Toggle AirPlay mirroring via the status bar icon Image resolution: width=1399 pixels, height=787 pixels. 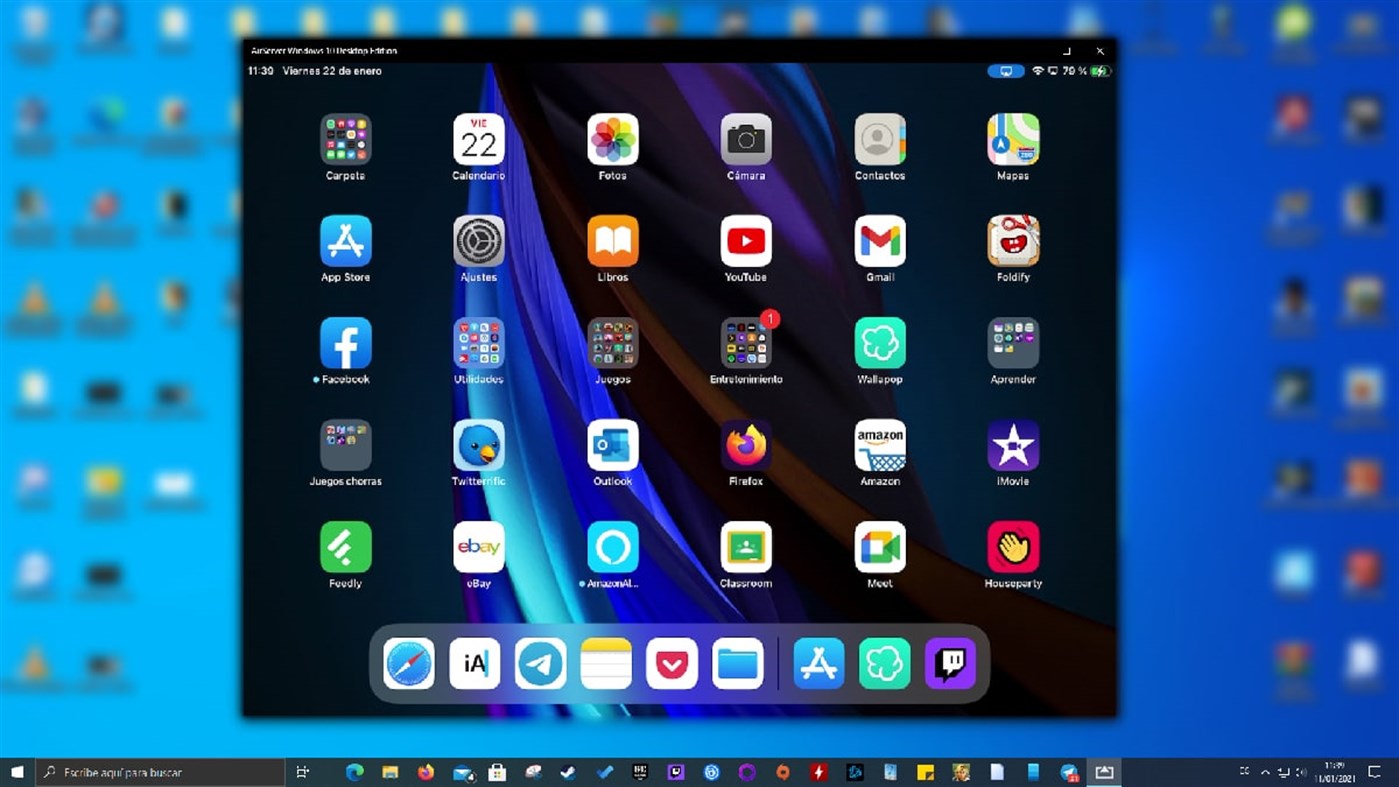[1006, 71]
